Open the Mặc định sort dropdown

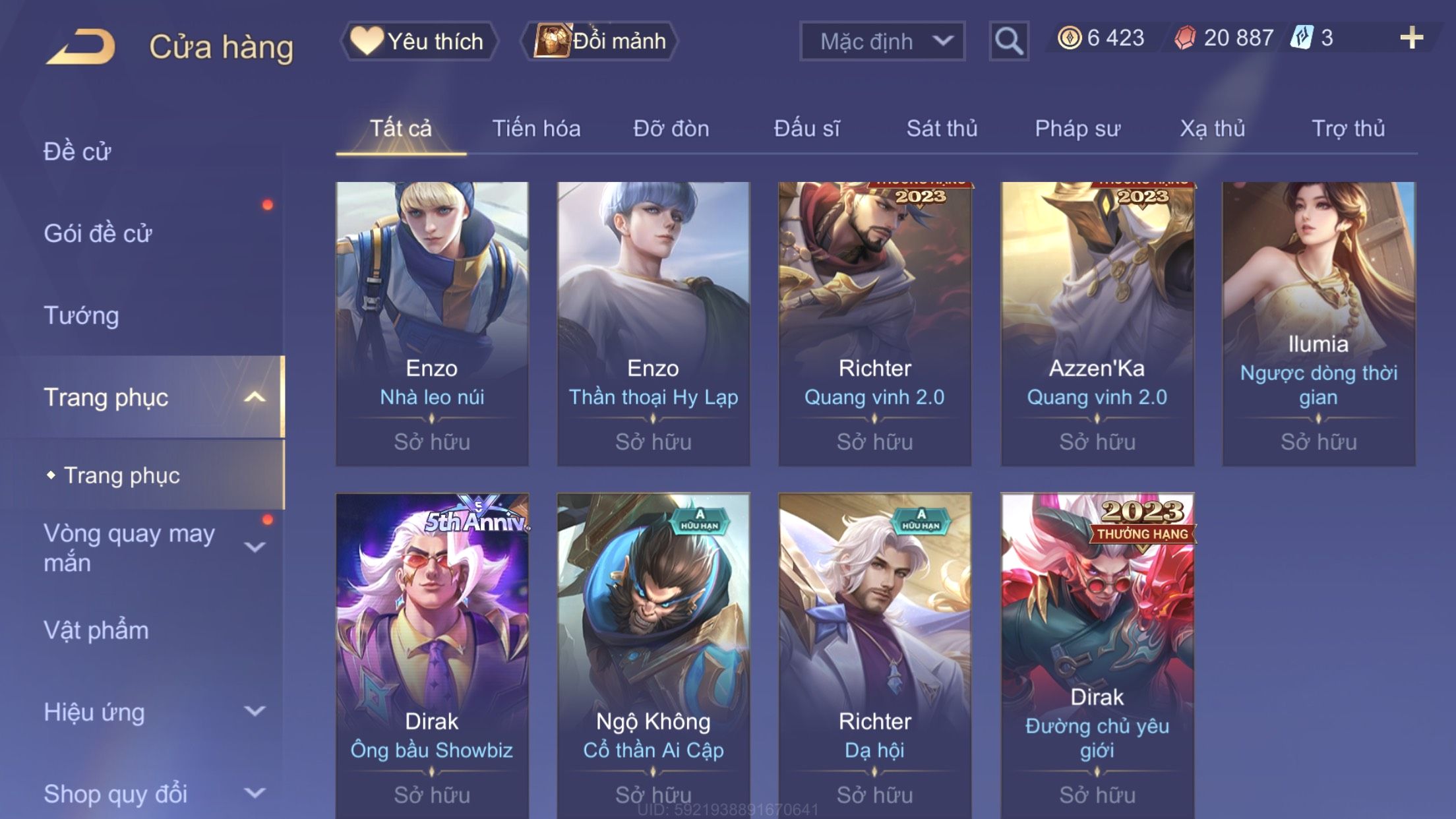click(x=882, y=41)
